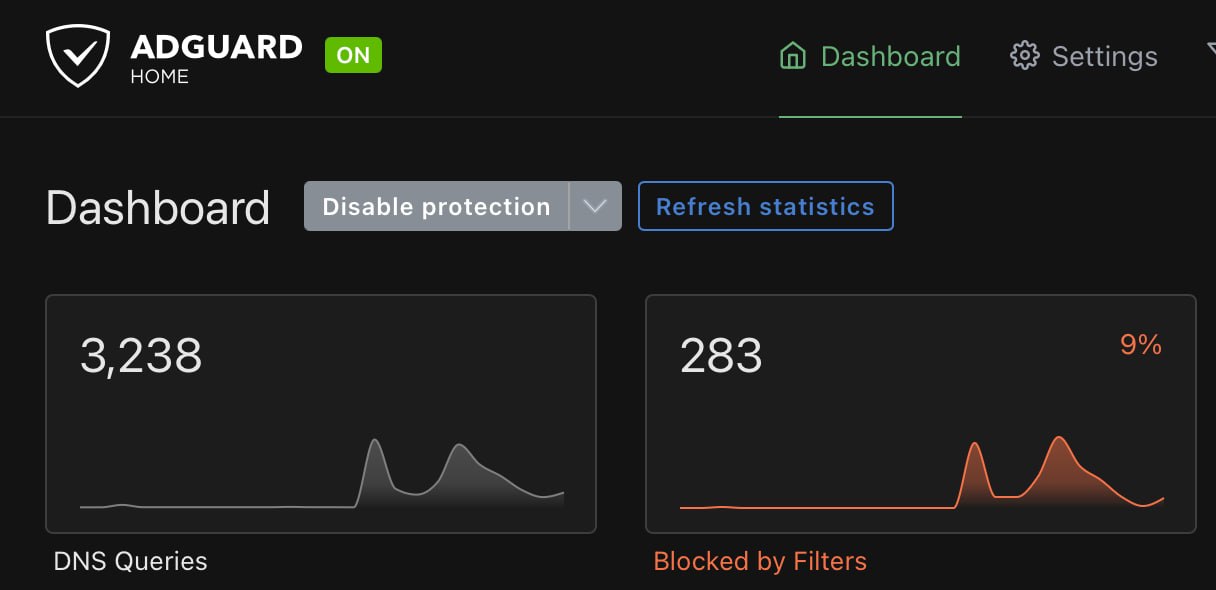Click the Settings gear icon
The width and height of the screenshot is (1216, 590).
(x=1024, y=56)
